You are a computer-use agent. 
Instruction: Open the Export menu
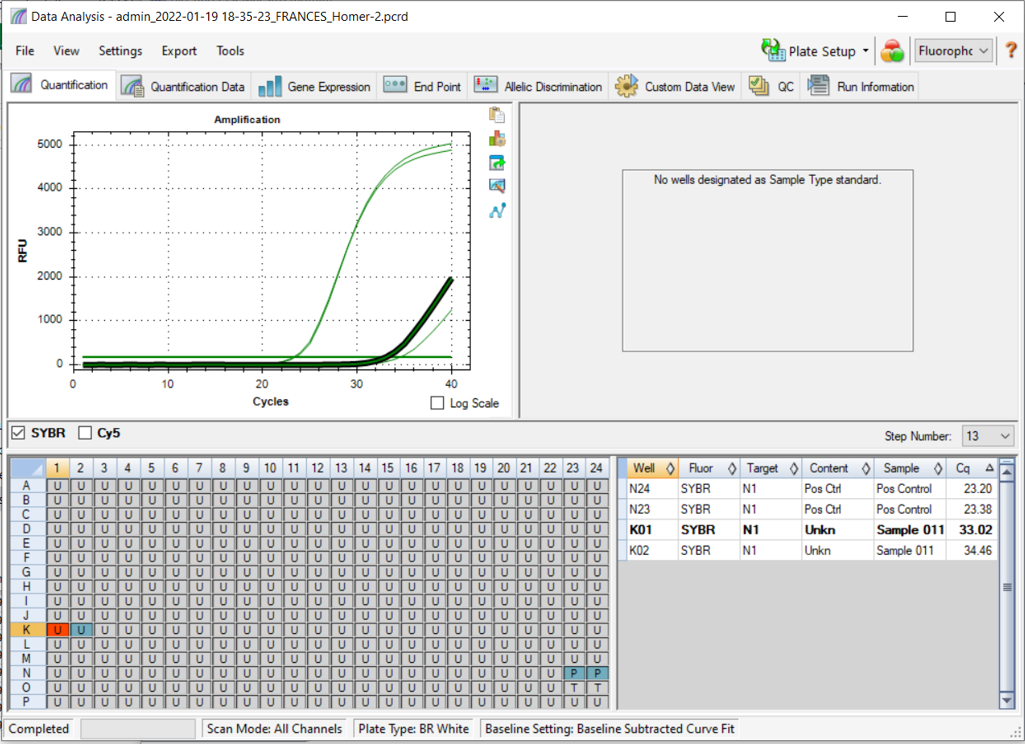pyautogui.click(x=179, y=51)
